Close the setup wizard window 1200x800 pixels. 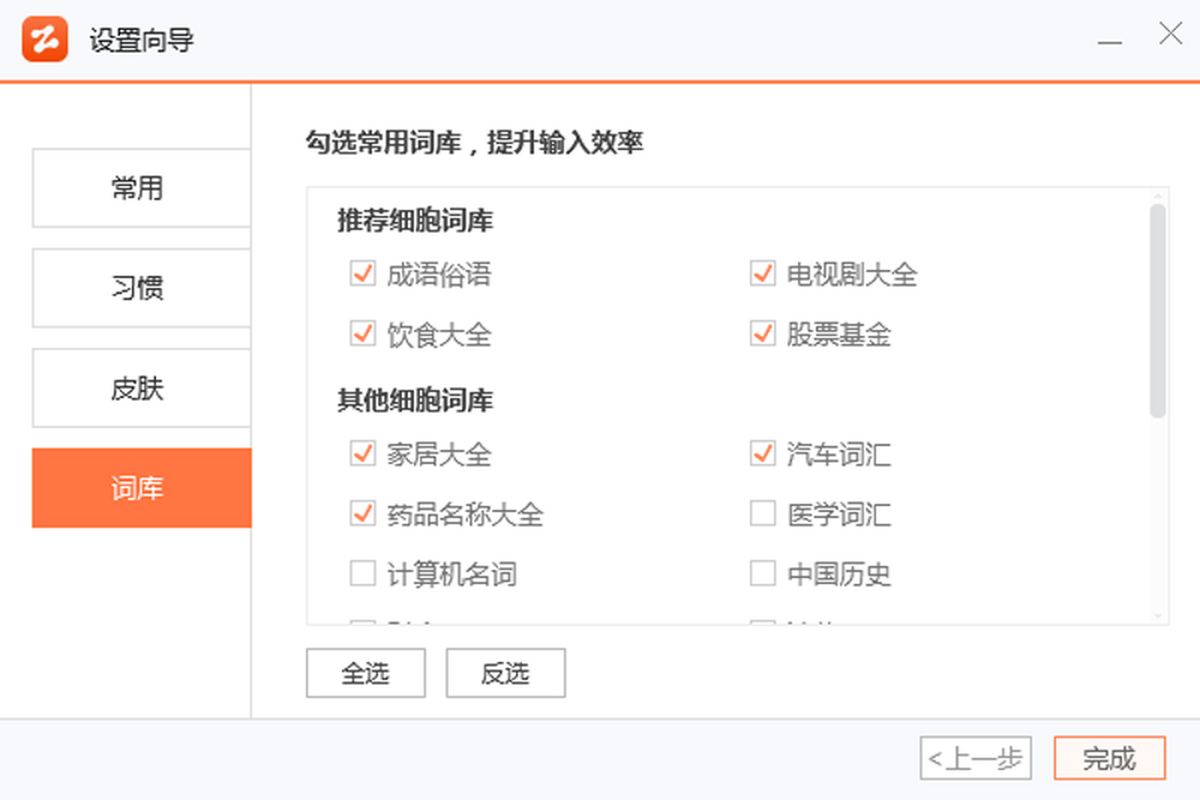pyautogui.click(x=1170, y=34)
